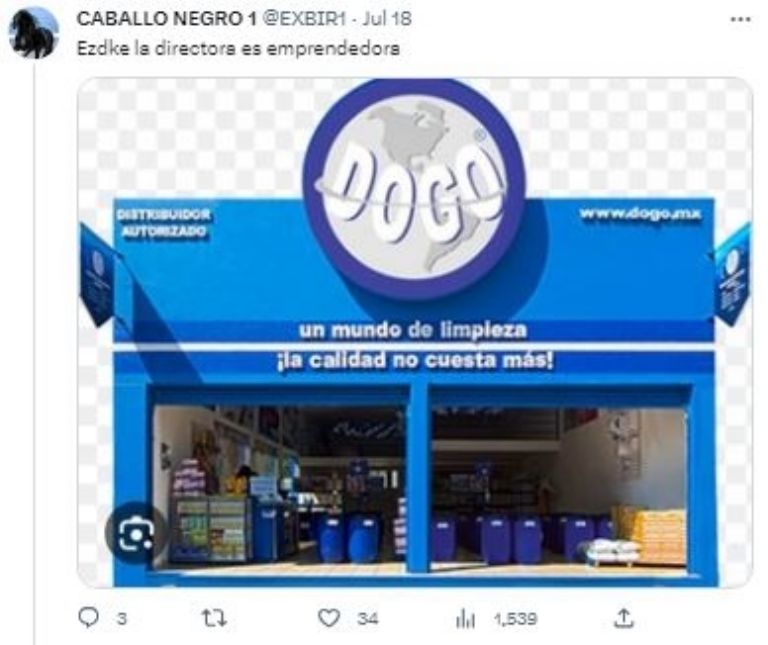Click the reply count 3
Image resolution: width=768 pixels, height=645 pixels.
pyautogui.click(x=121, y=619)
